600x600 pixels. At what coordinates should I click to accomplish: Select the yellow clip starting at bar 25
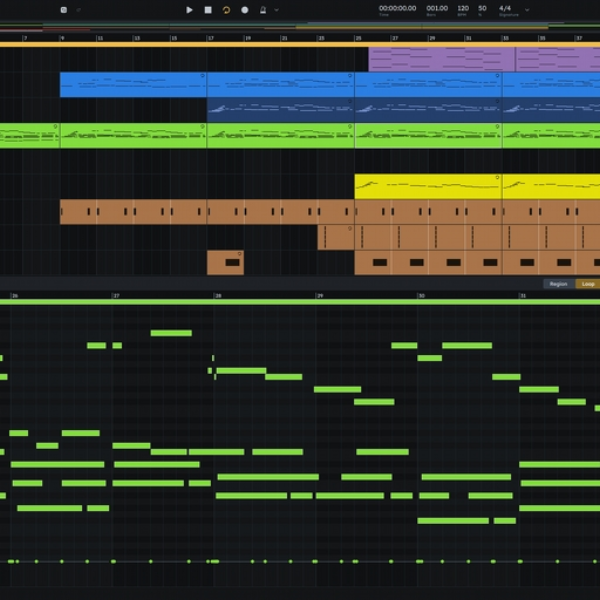pyautogui.click(x=428, y=186)
